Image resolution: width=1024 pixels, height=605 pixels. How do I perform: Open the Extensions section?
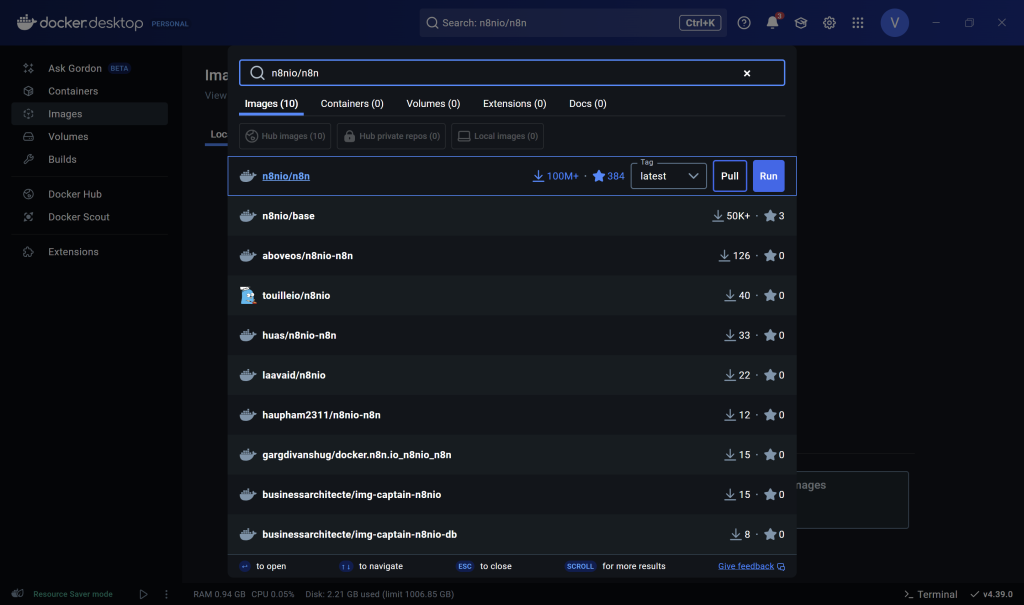[x=89, y=252]
